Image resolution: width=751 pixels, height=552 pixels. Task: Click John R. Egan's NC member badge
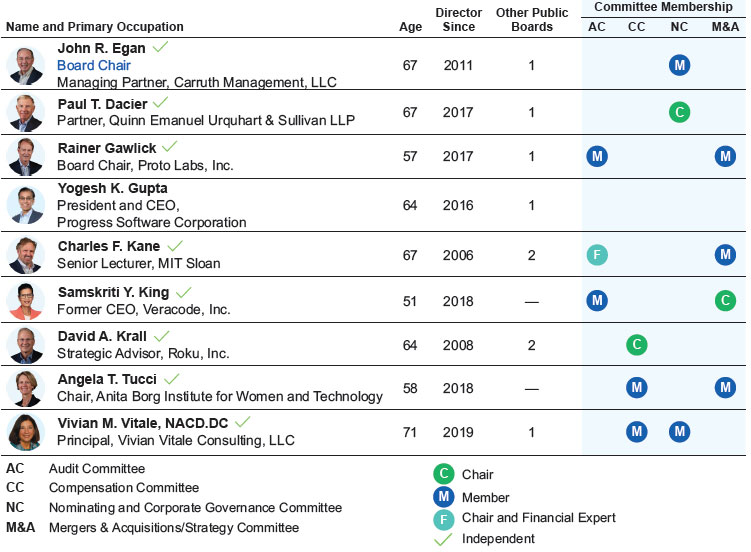click(679, 66)
